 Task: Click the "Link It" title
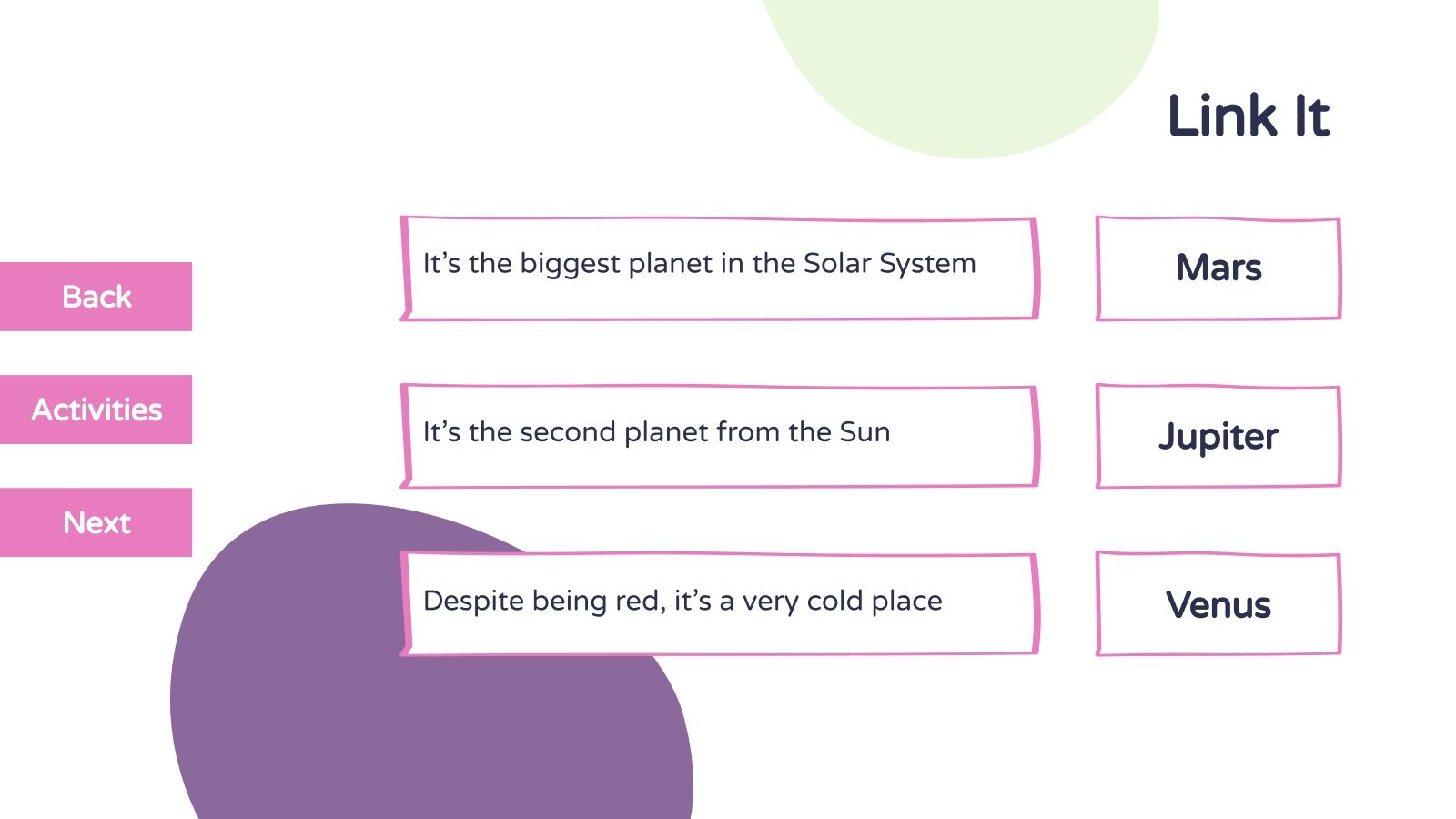click(x=1248, y=116)
